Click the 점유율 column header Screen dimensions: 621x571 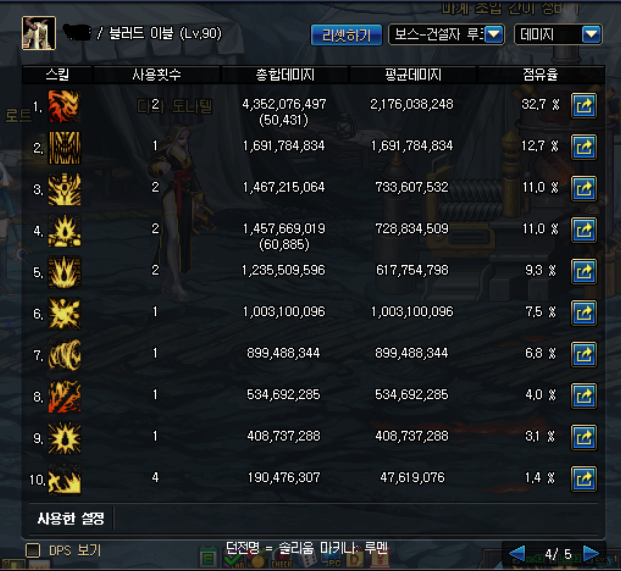pos(540,74)
